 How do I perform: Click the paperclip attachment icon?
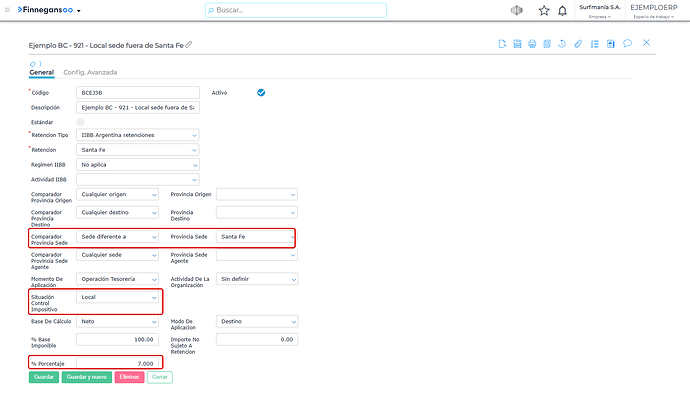pyautogui.click(x=578, y=44)
